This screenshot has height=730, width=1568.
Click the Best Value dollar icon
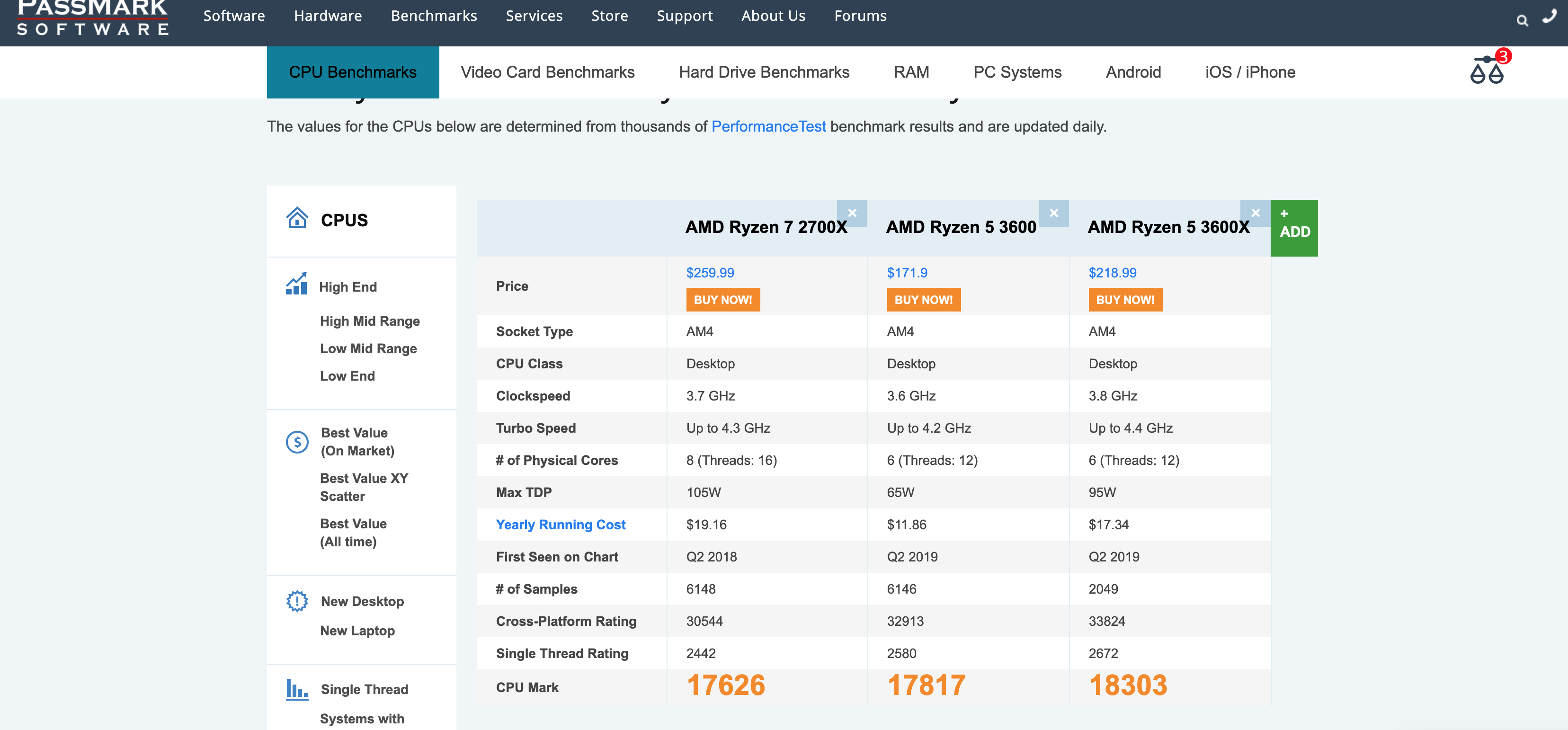297,442
